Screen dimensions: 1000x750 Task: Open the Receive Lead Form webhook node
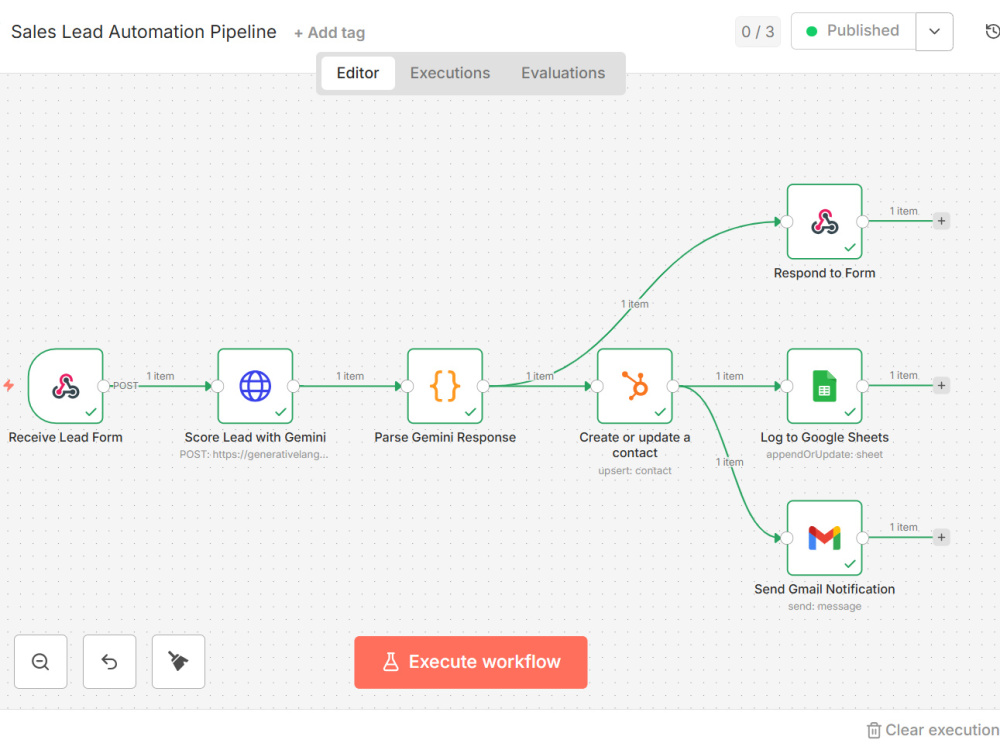66,386
